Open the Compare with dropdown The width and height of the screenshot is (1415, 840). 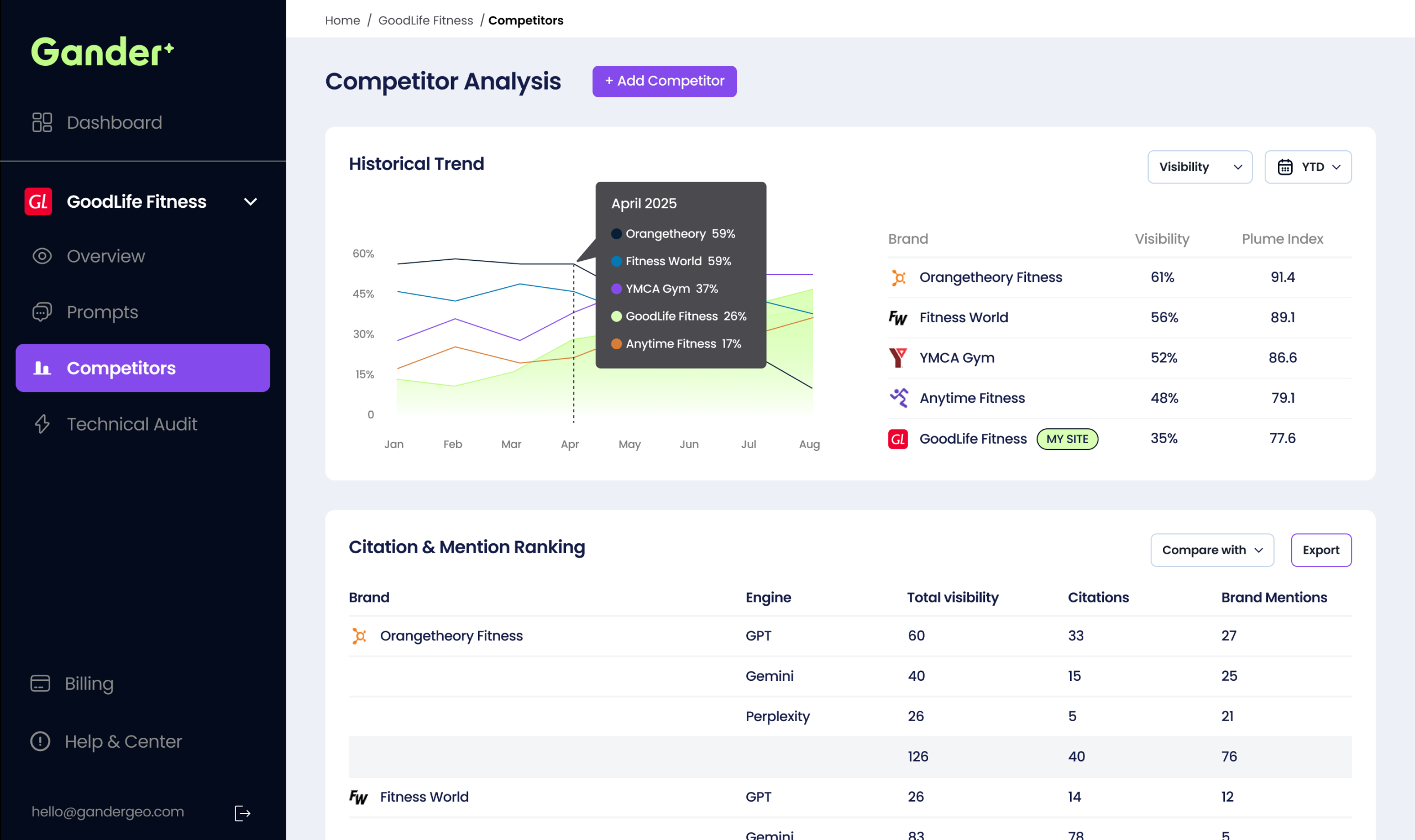pyautogui.click(x=1212, y=550)
